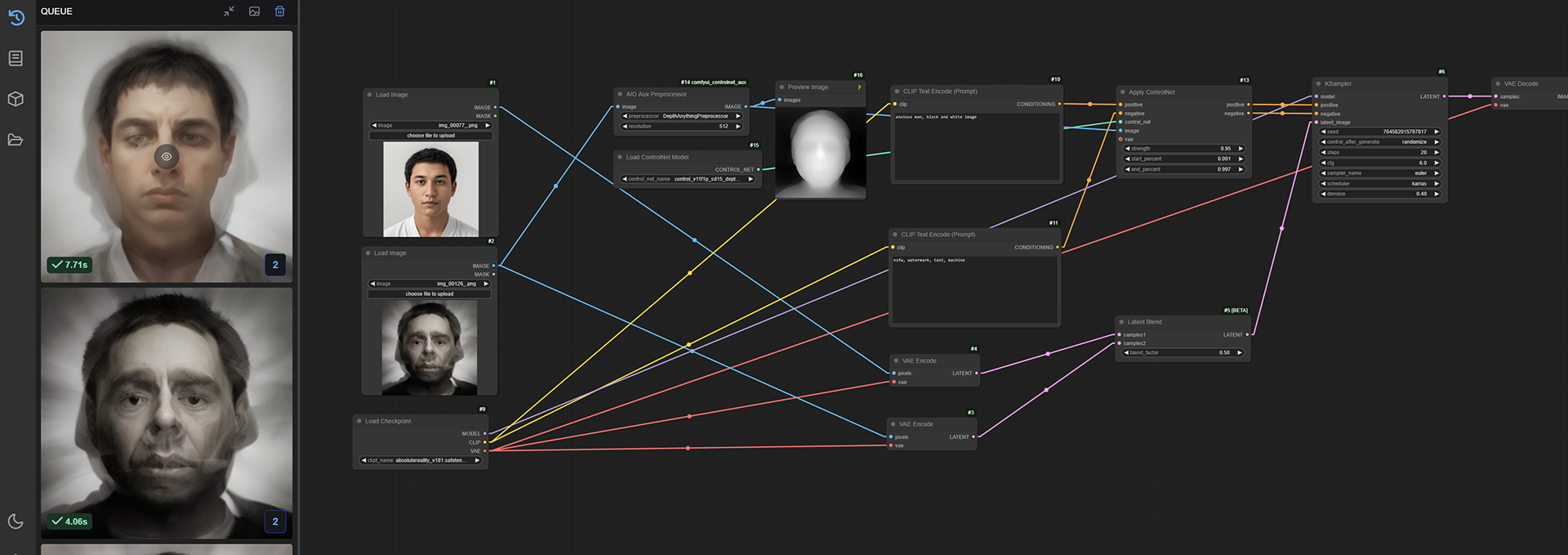Open img_00077_.png image selector combo
This screenshot has width=1568, height=555.
click(430, 126)
